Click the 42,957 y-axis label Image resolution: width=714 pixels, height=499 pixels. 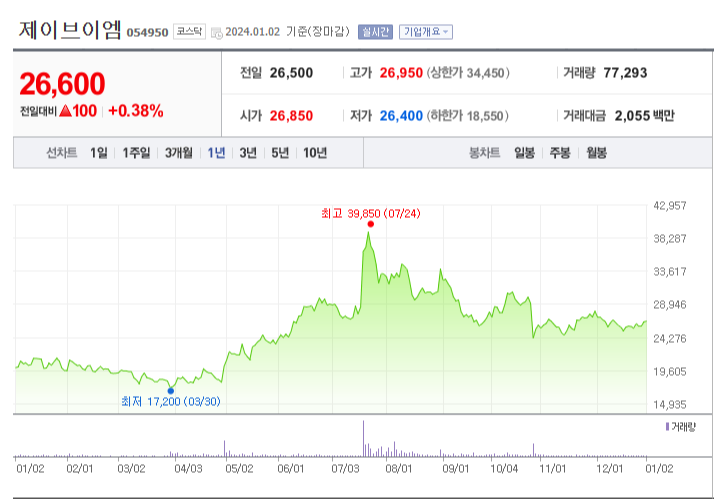click(x=669, y=206)
